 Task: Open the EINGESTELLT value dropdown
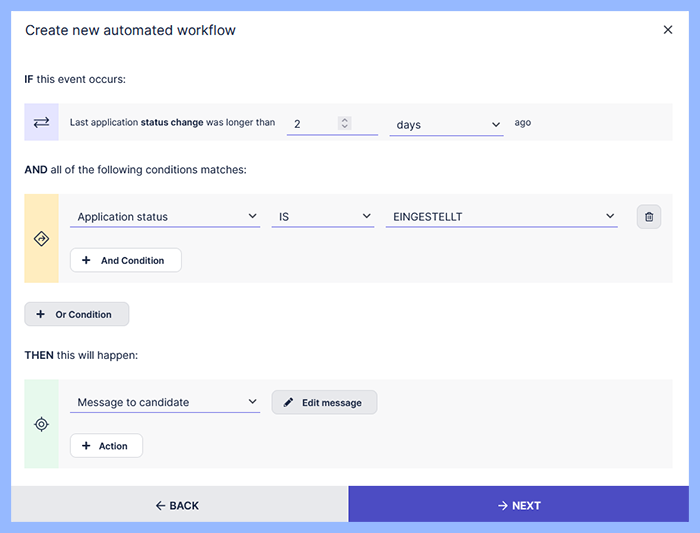coord(500,217)
